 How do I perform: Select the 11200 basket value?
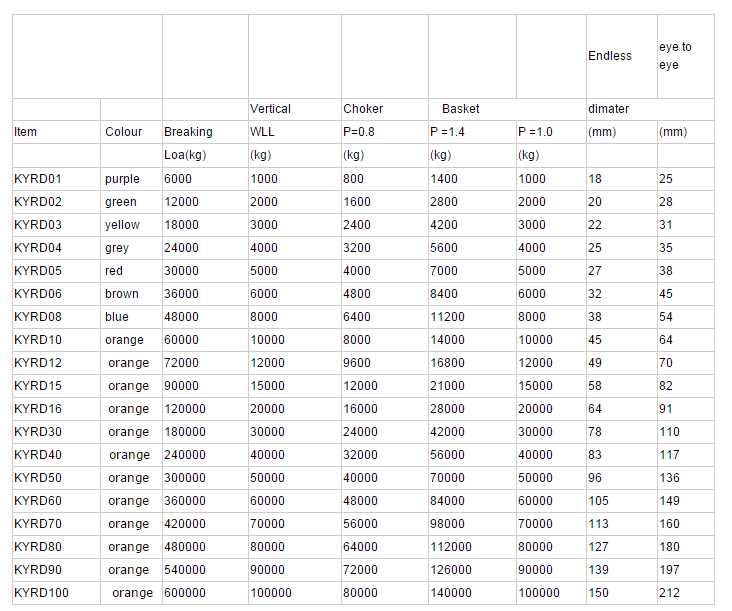point(447,317)
